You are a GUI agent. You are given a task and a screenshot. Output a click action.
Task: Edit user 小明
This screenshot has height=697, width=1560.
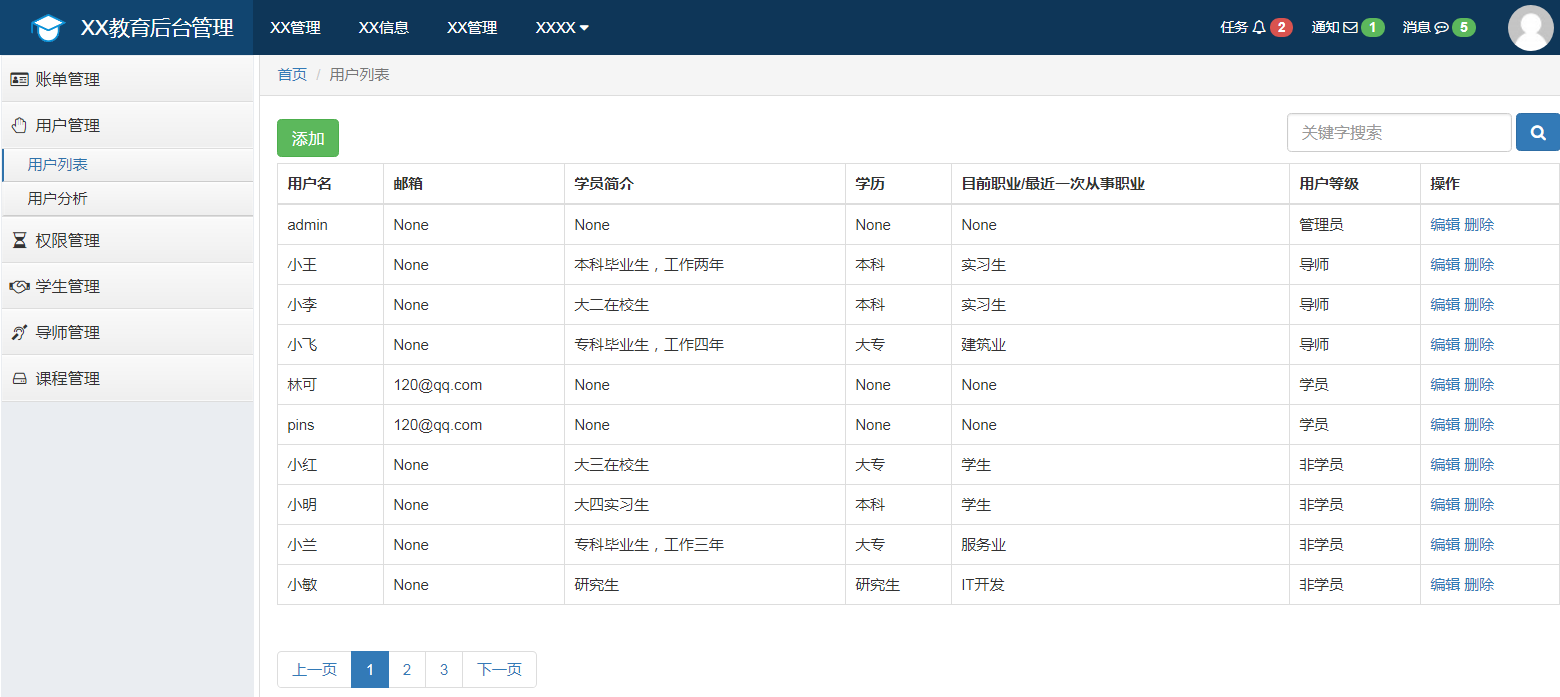[x=1445, y=505]
